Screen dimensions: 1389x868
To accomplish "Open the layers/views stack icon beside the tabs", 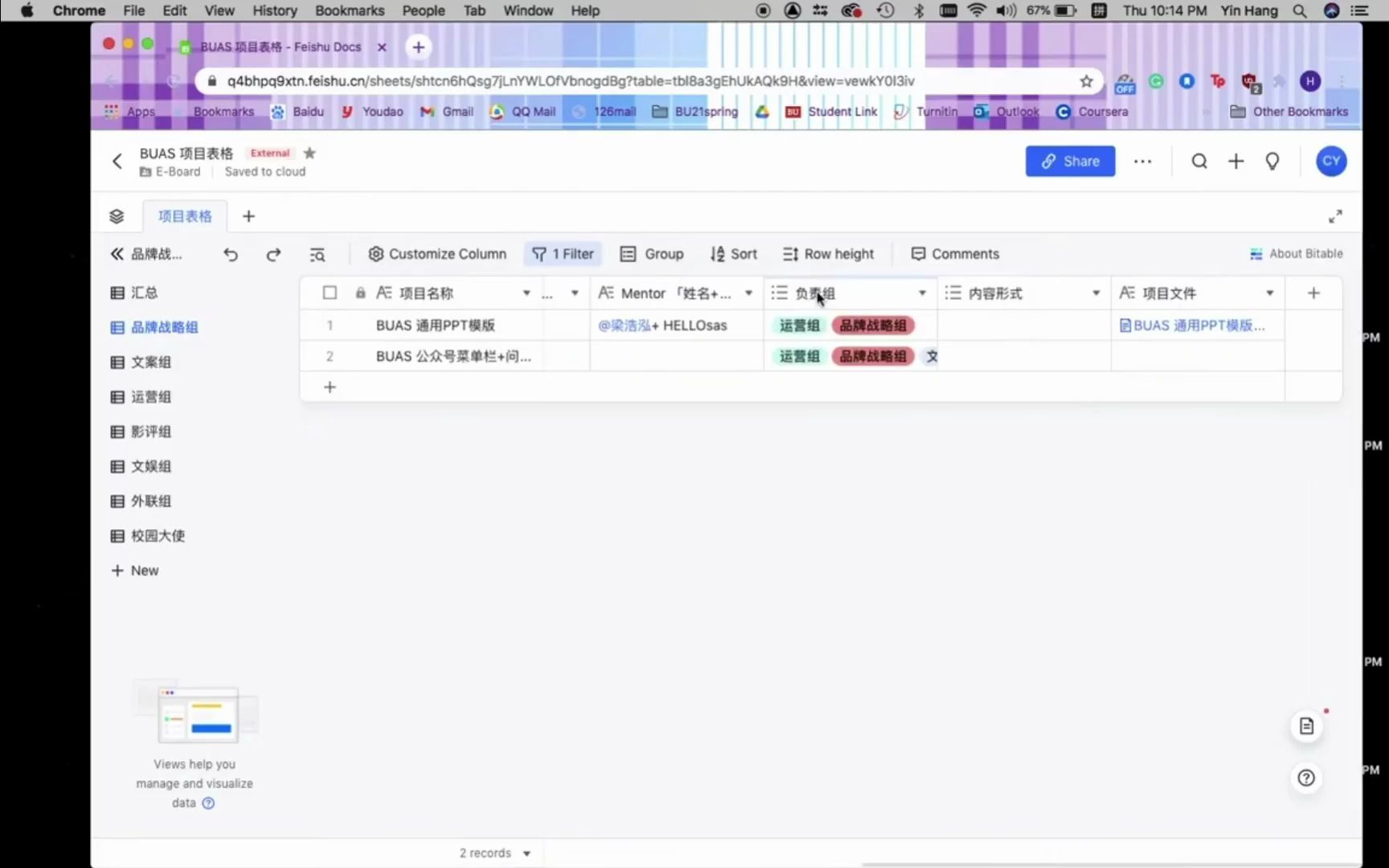I will pyautogui.click(x=117, y=215).
